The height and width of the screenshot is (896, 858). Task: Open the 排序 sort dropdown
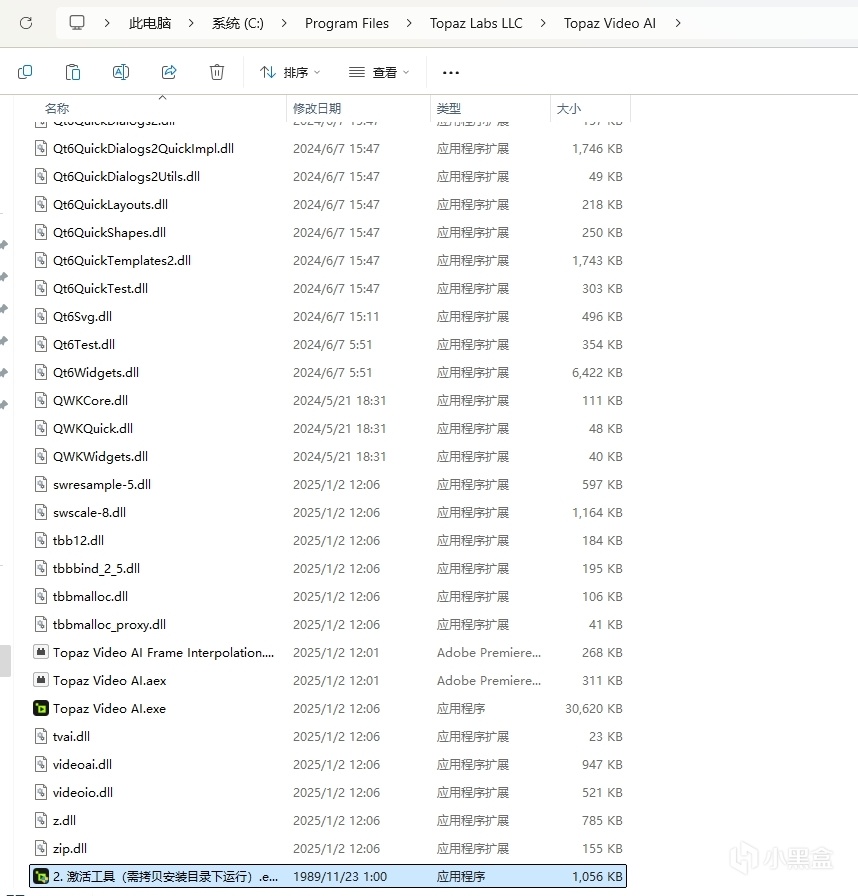coord(290,73)
